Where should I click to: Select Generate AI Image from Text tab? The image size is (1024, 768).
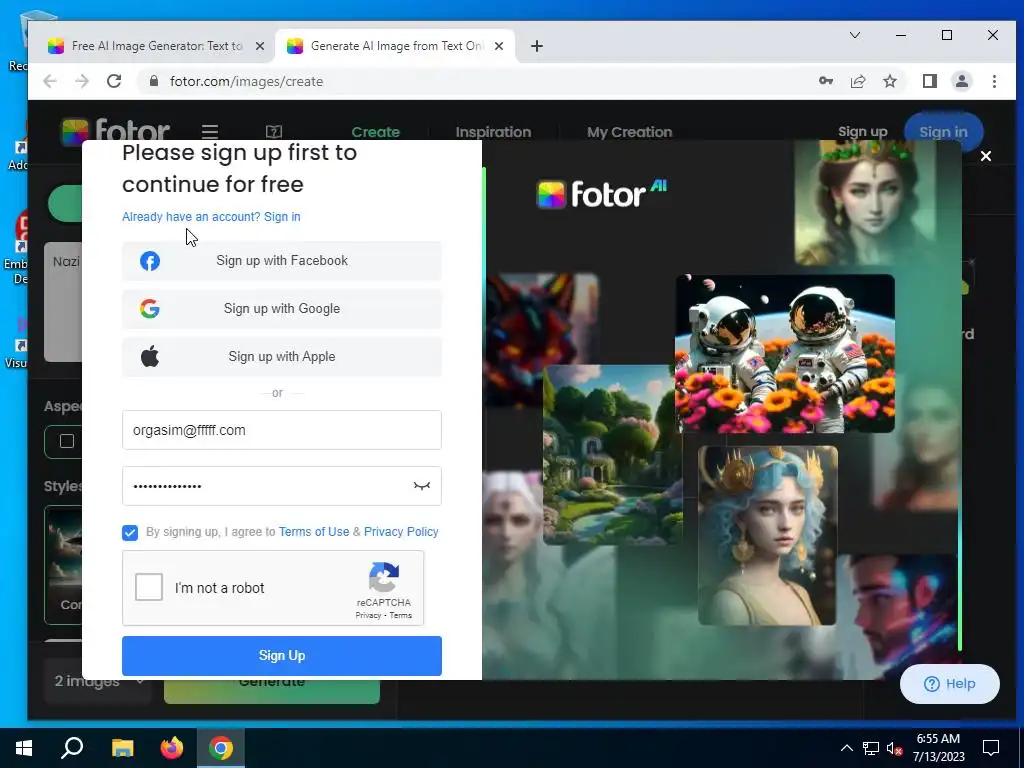coord(395,46)
